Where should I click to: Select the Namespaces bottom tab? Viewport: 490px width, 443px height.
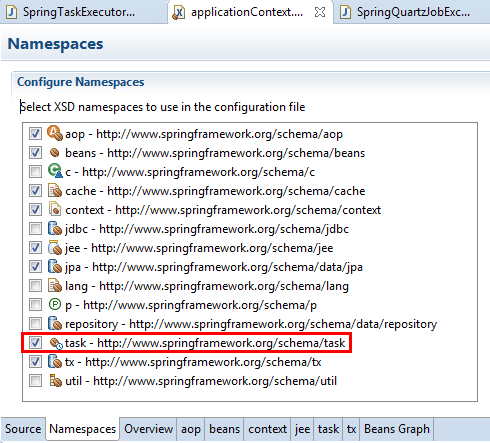82,429
